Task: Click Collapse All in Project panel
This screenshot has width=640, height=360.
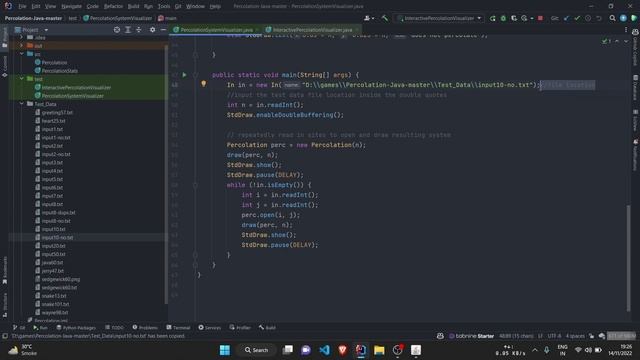Action: click(139, 30)
